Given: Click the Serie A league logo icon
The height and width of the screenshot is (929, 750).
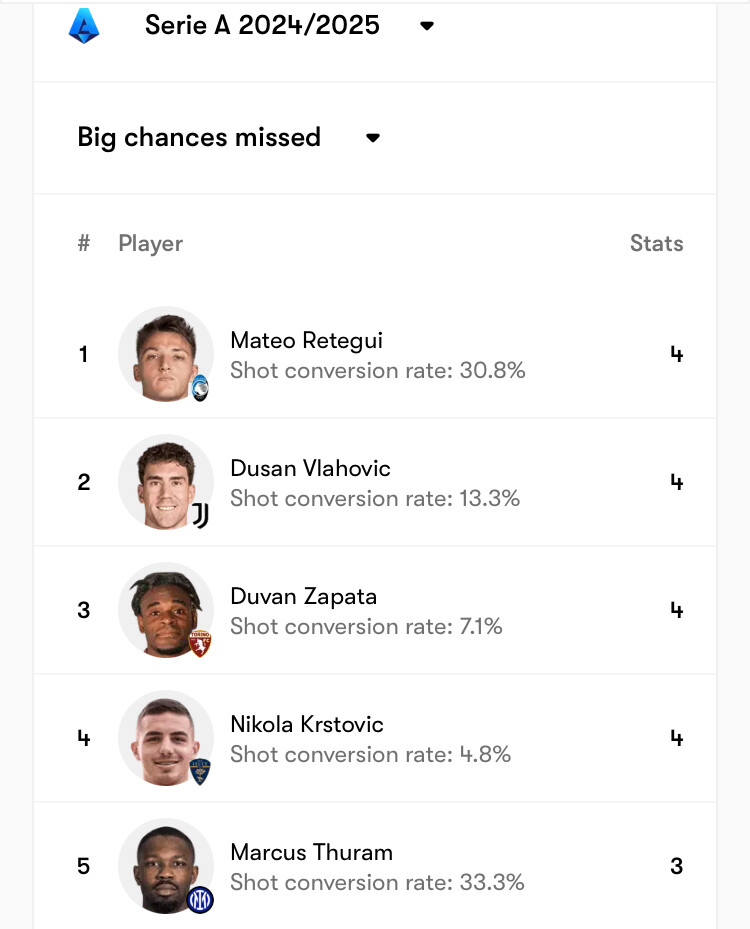Looking at the screenshot, I should tap(84, 25).
